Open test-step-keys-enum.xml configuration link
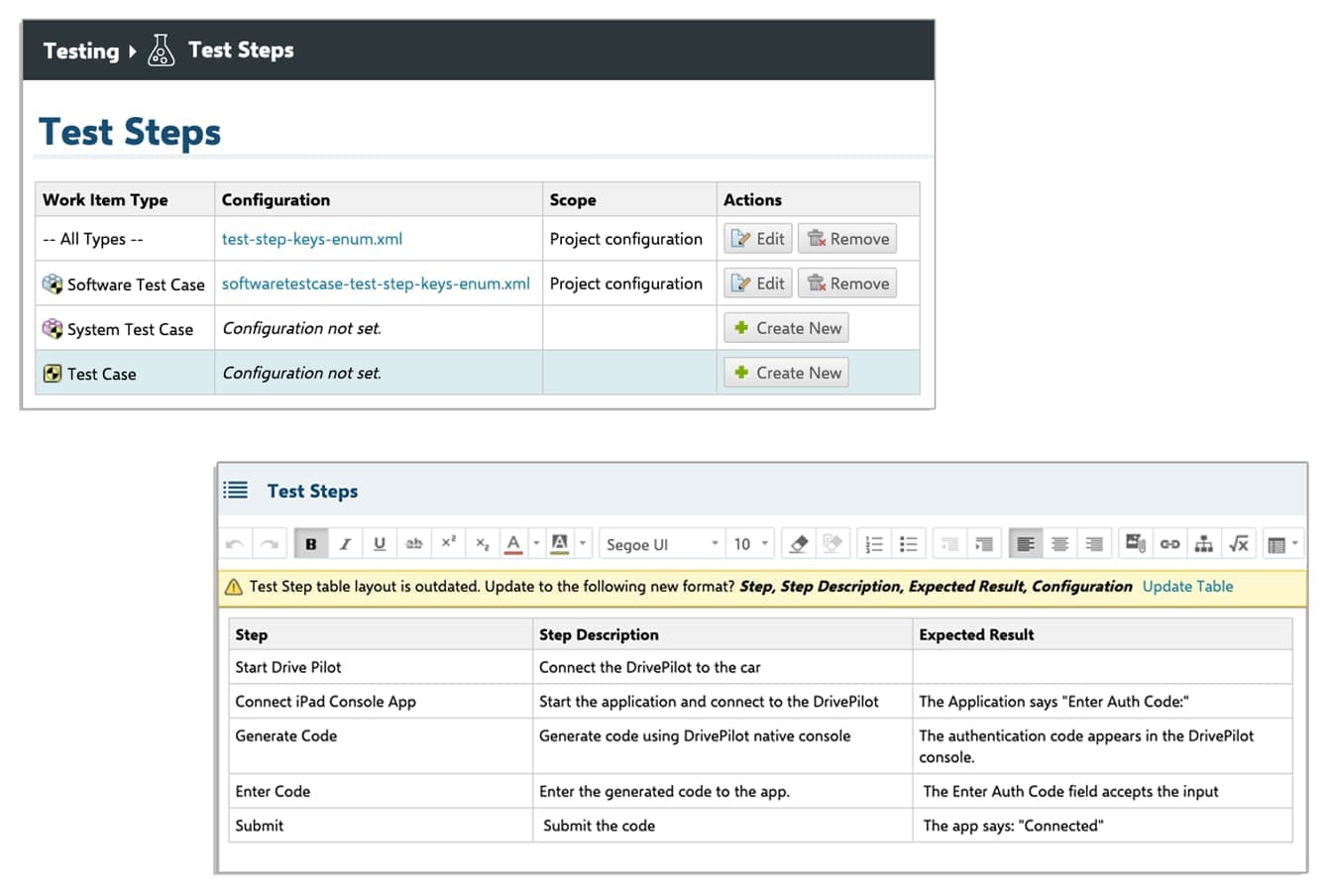The height and width of the screenshot is (896, 1331). point(311,239)
